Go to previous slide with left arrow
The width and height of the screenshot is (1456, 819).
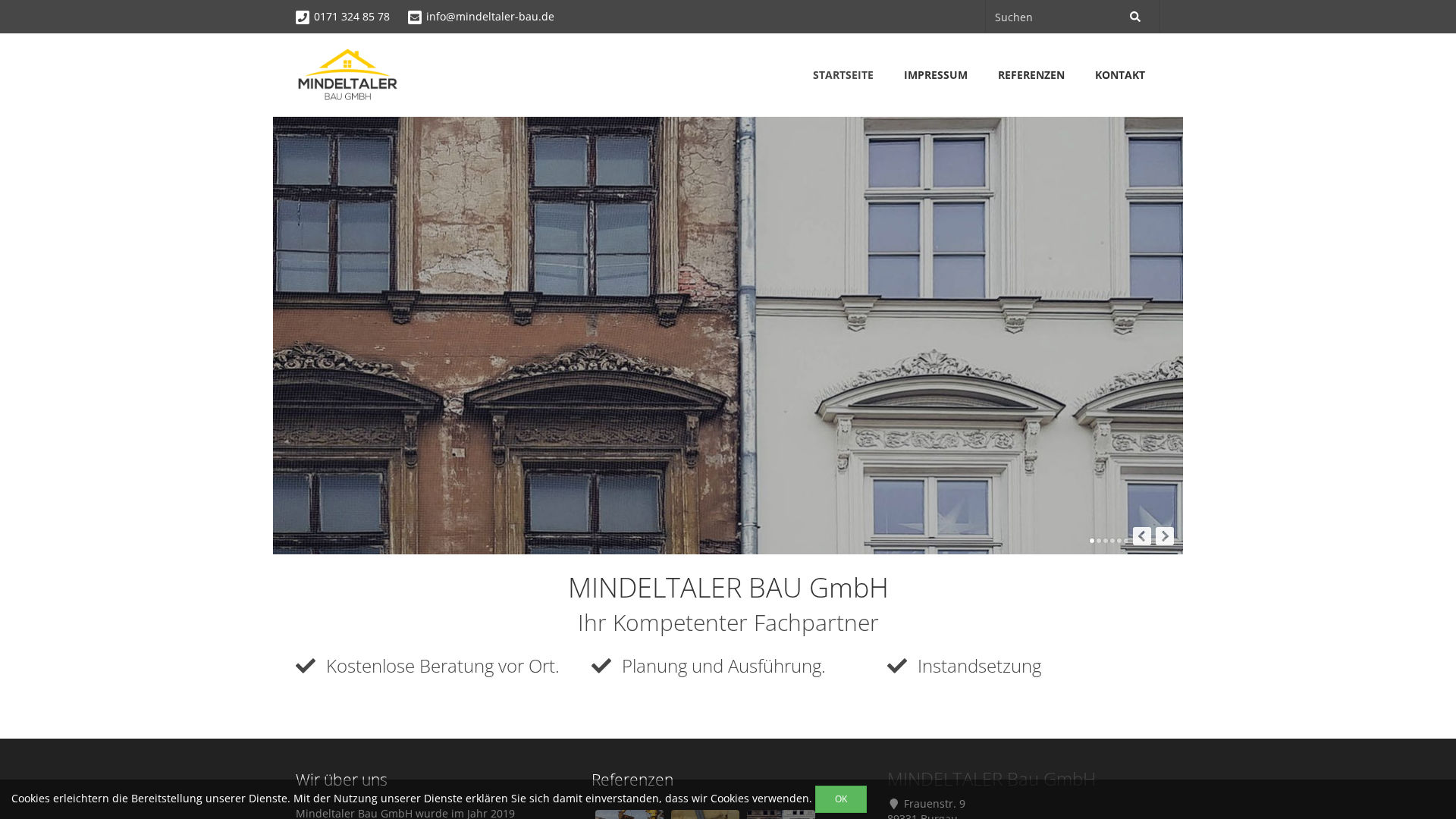tap(1142, 536)
